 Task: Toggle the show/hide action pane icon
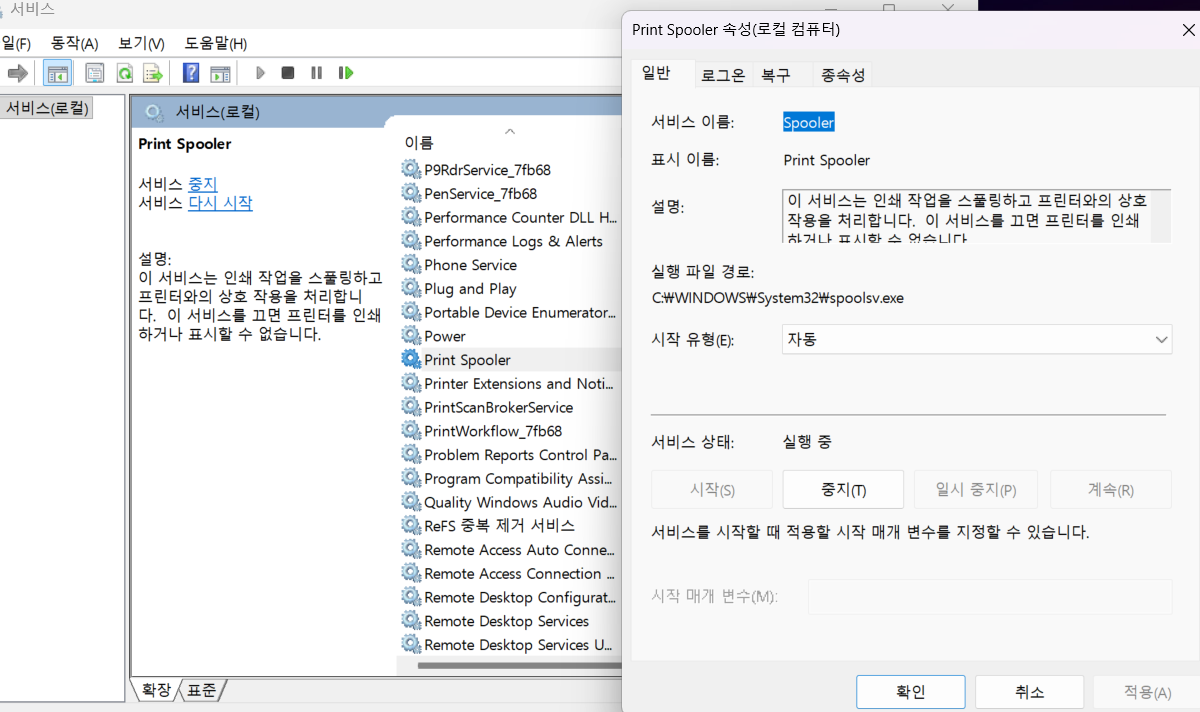(221, 73)
